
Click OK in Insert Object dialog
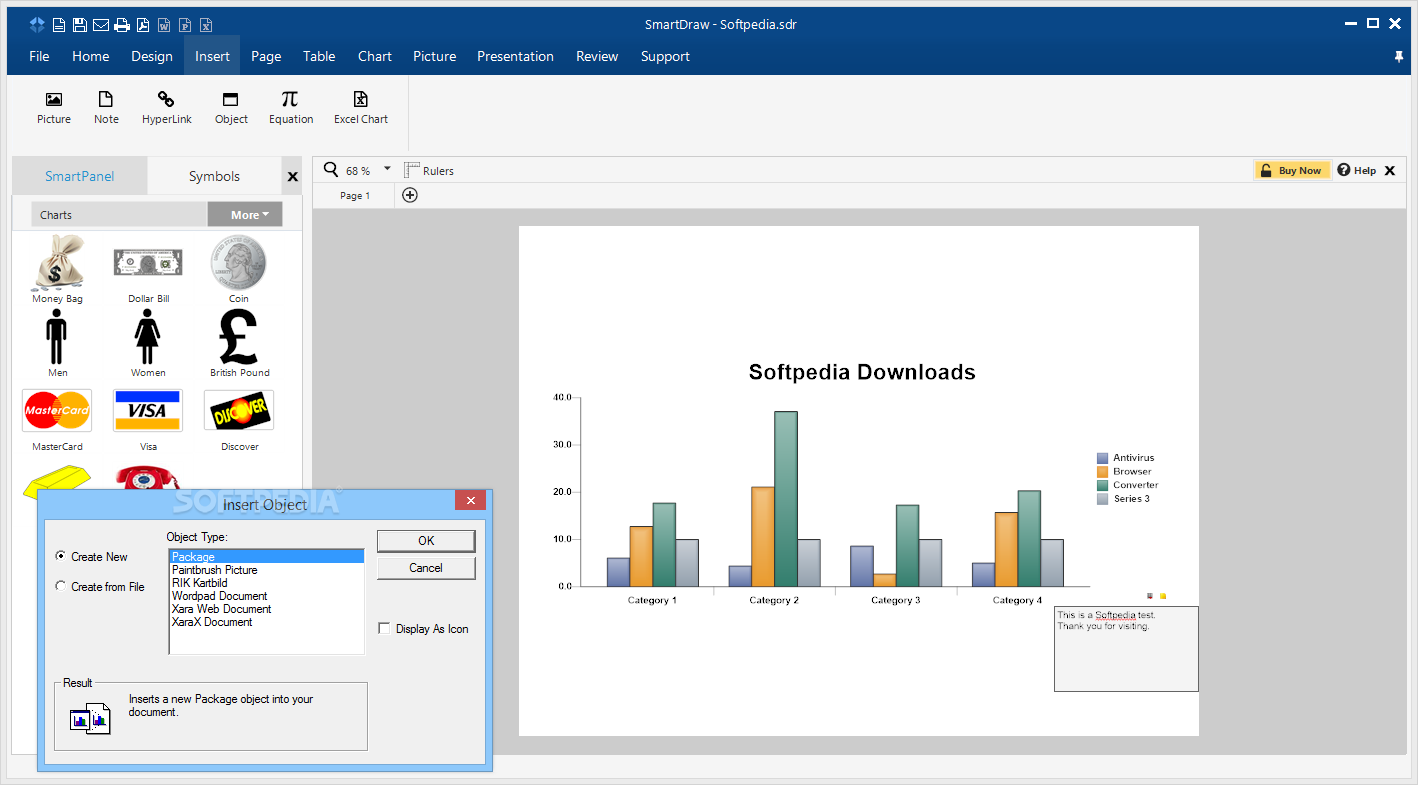[x=426, y=540]
